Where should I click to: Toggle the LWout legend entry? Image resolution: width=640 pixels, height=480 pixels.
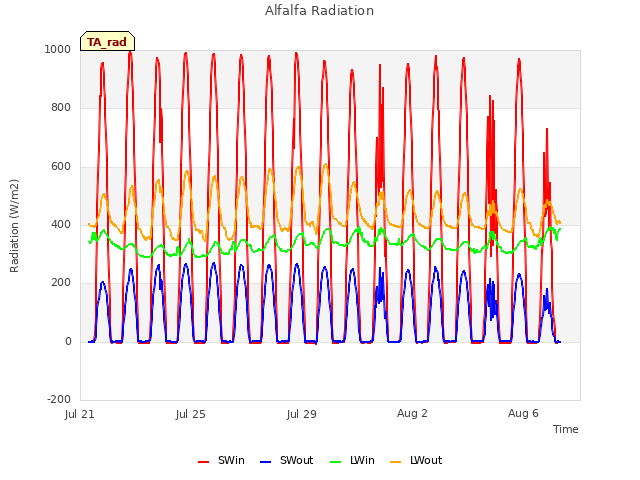click(x=416, y=460)
